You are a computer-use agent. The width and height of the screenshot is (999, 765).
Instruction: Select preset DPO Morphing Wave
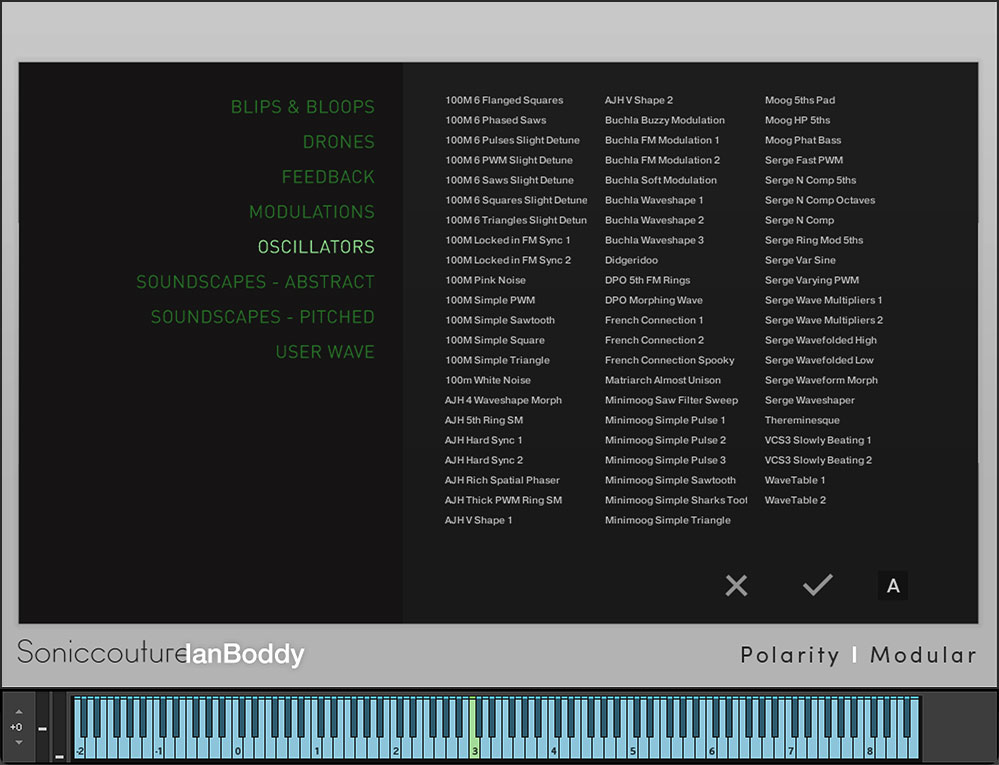654,300
